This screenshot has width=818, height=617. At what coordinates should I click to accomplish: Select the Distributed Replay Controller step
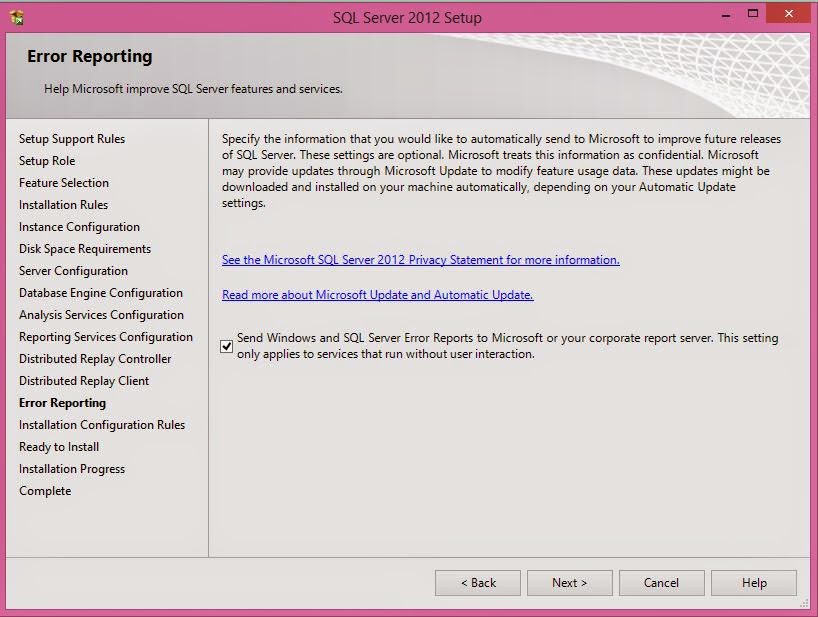pyautogui.click(x=95, y=359)
